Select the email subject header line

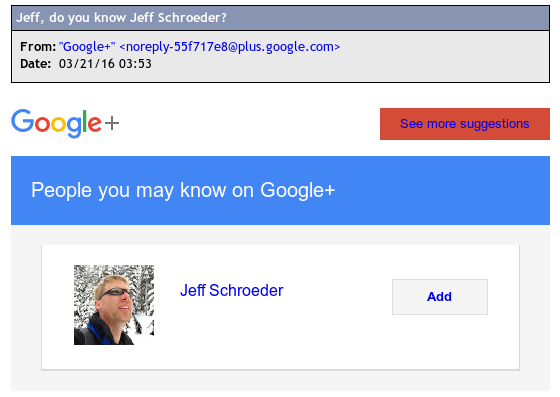pyautogui.click(x=280, y=17)
